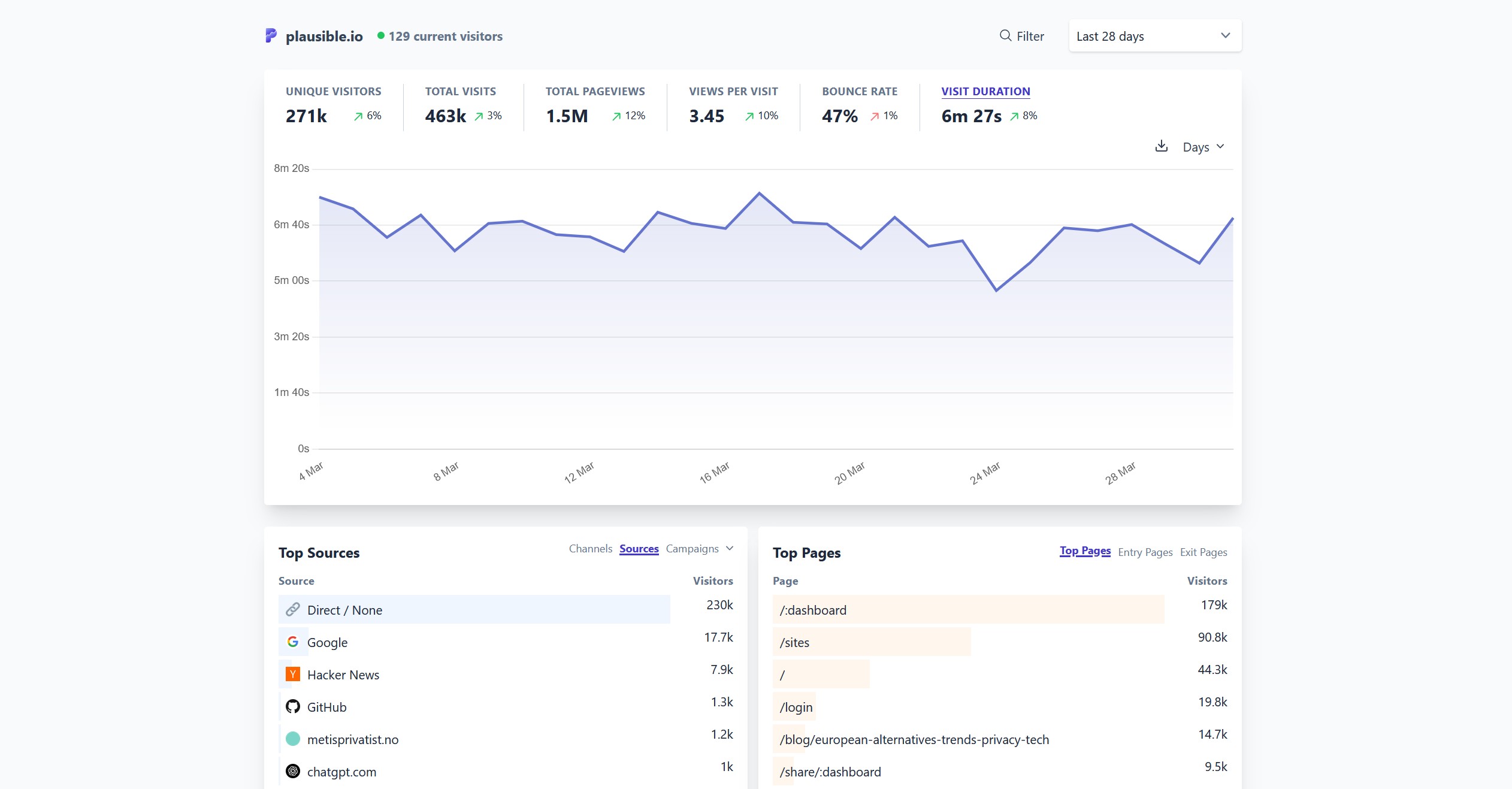Viewport: 1512px width, 789px height.
Task: Switch to the Channels tab
Action: click(x=590, y=548)
